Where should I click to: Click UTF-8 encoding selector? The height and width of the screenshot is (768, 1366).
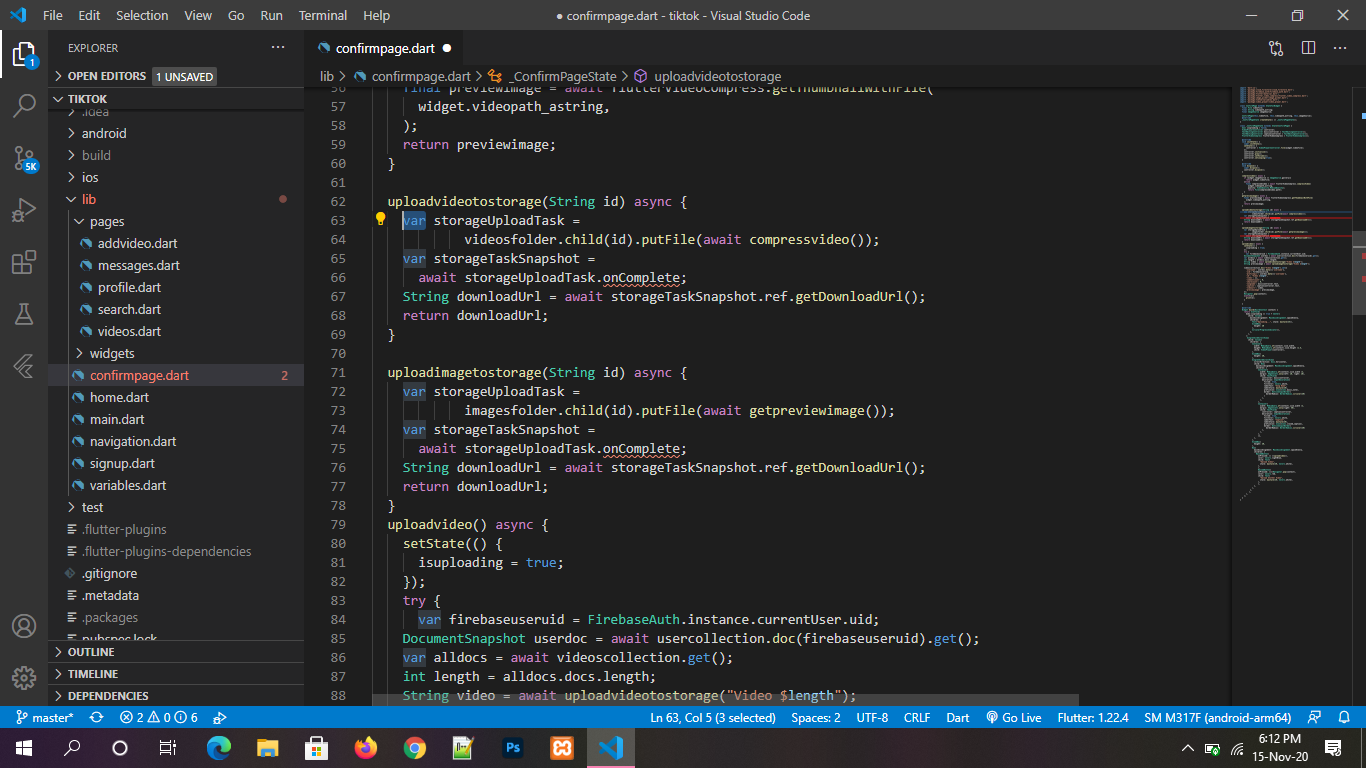click(x=872, y=717)
